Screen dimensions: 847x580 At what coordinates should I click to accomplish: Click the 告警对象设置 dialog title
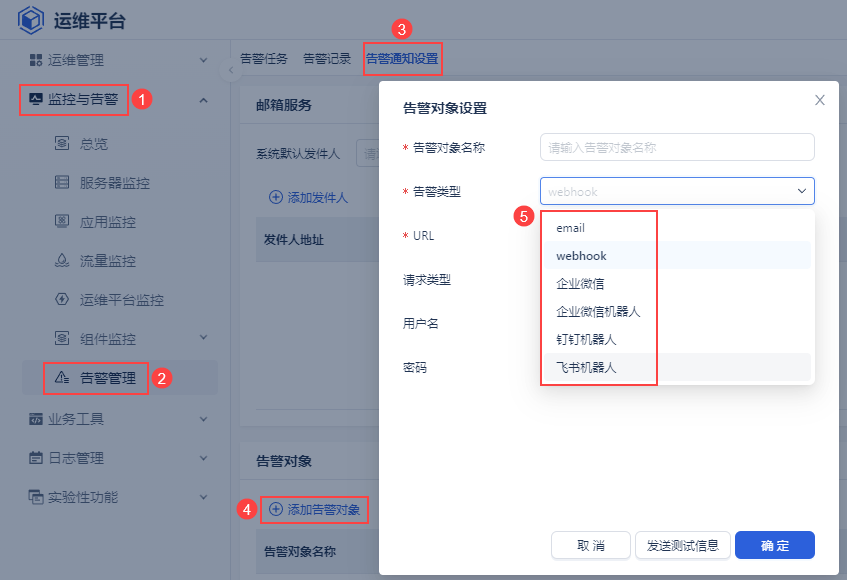445,108
